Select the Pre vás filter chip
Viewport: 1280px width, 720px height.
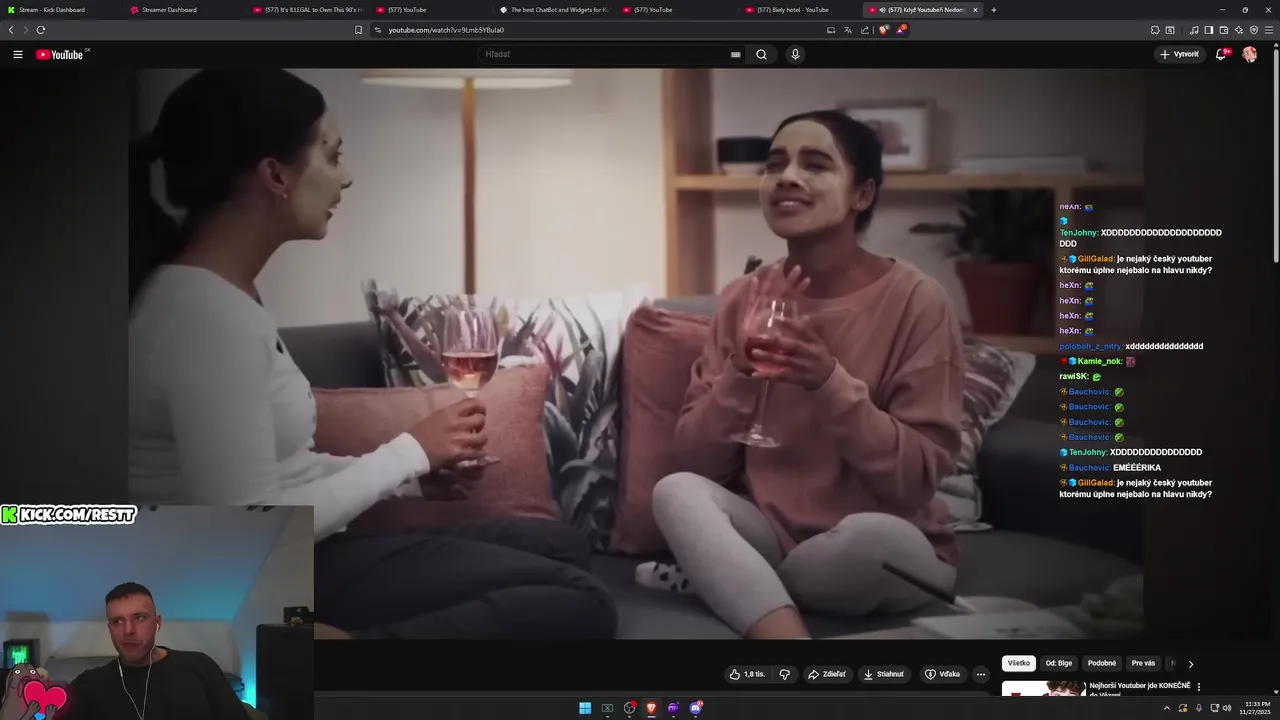(x=1143, y=663)
